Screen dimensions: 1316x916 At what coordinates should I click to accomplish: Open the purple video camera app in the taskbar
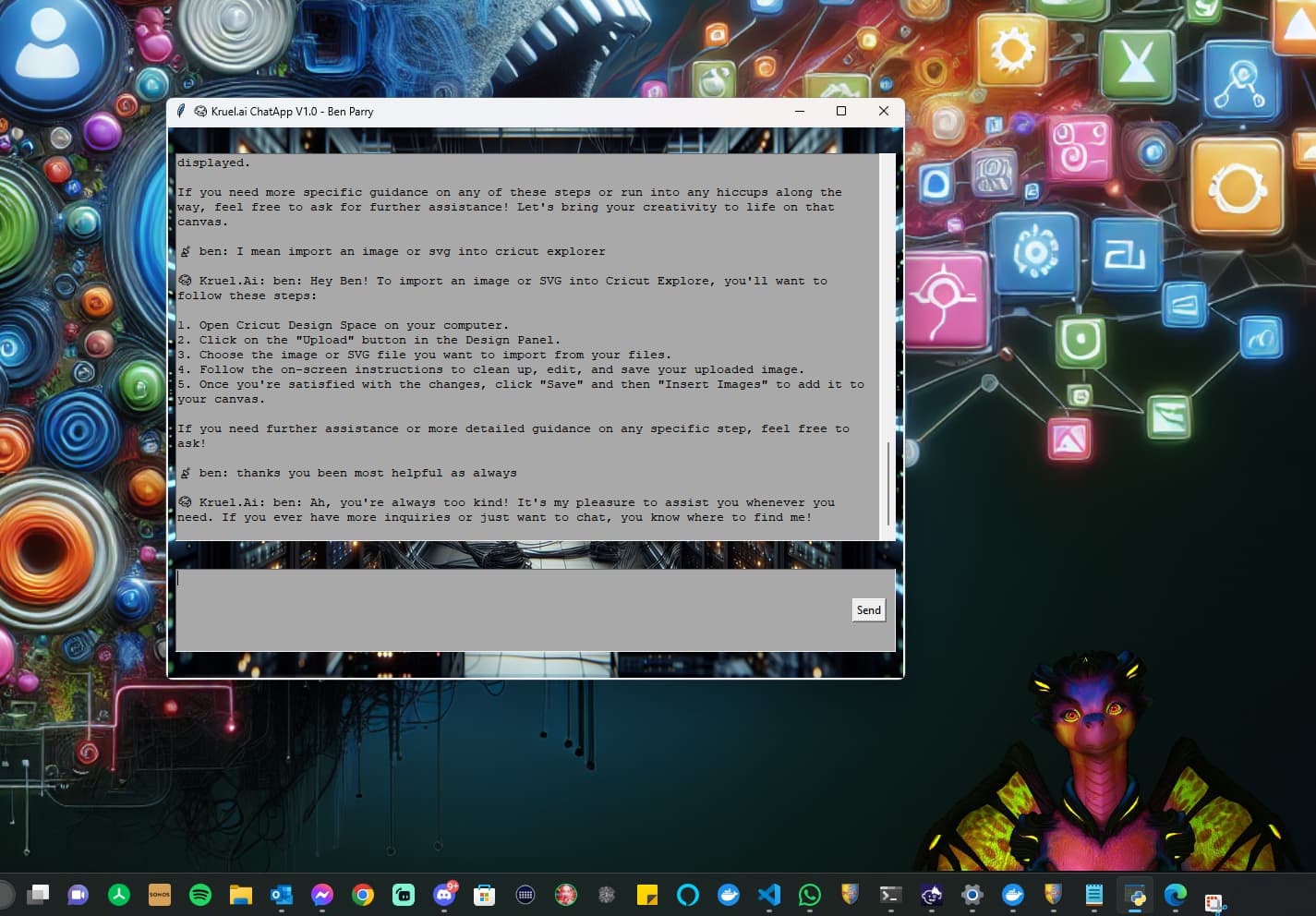coord(78,894)
